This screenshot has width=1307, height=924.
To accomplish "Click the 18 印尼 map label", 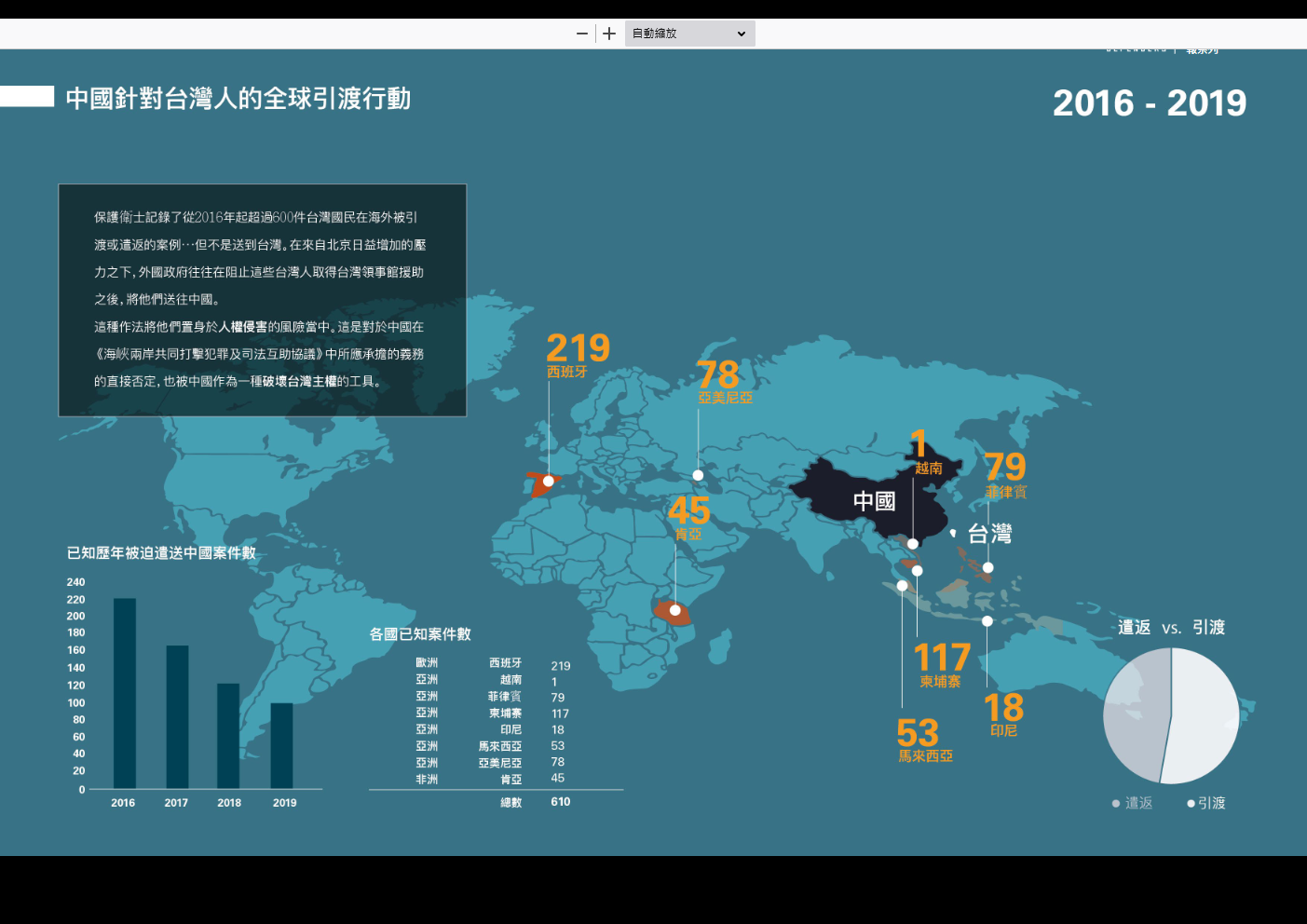I will point(1003,714).
